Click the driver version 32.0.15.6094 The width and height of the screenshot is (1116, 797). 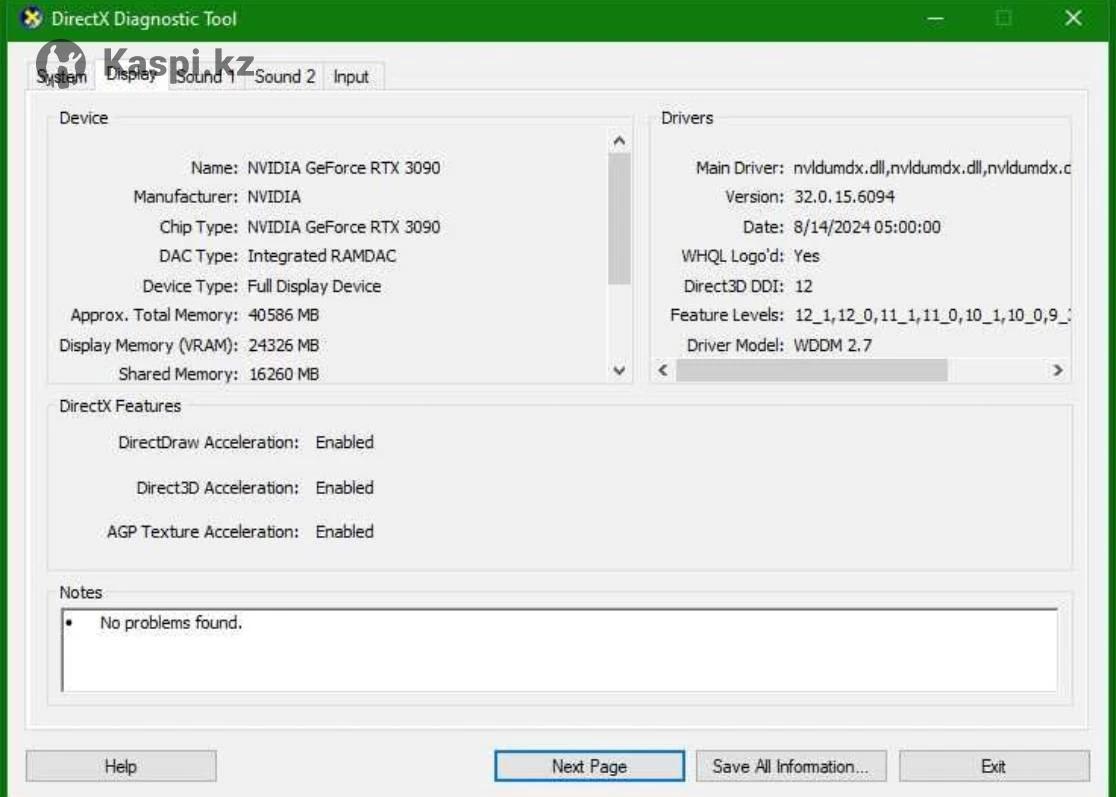tap(844, 197)
